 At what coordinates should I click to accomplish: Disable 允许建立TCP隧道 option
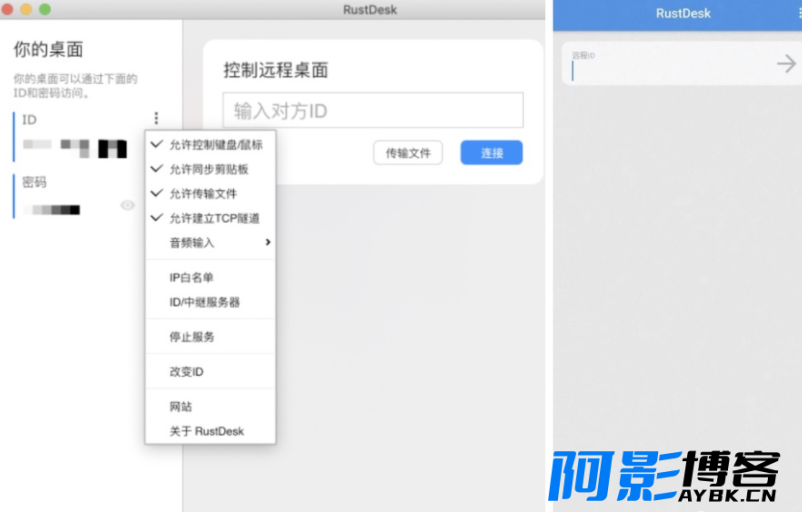click(x=211, y=218)
